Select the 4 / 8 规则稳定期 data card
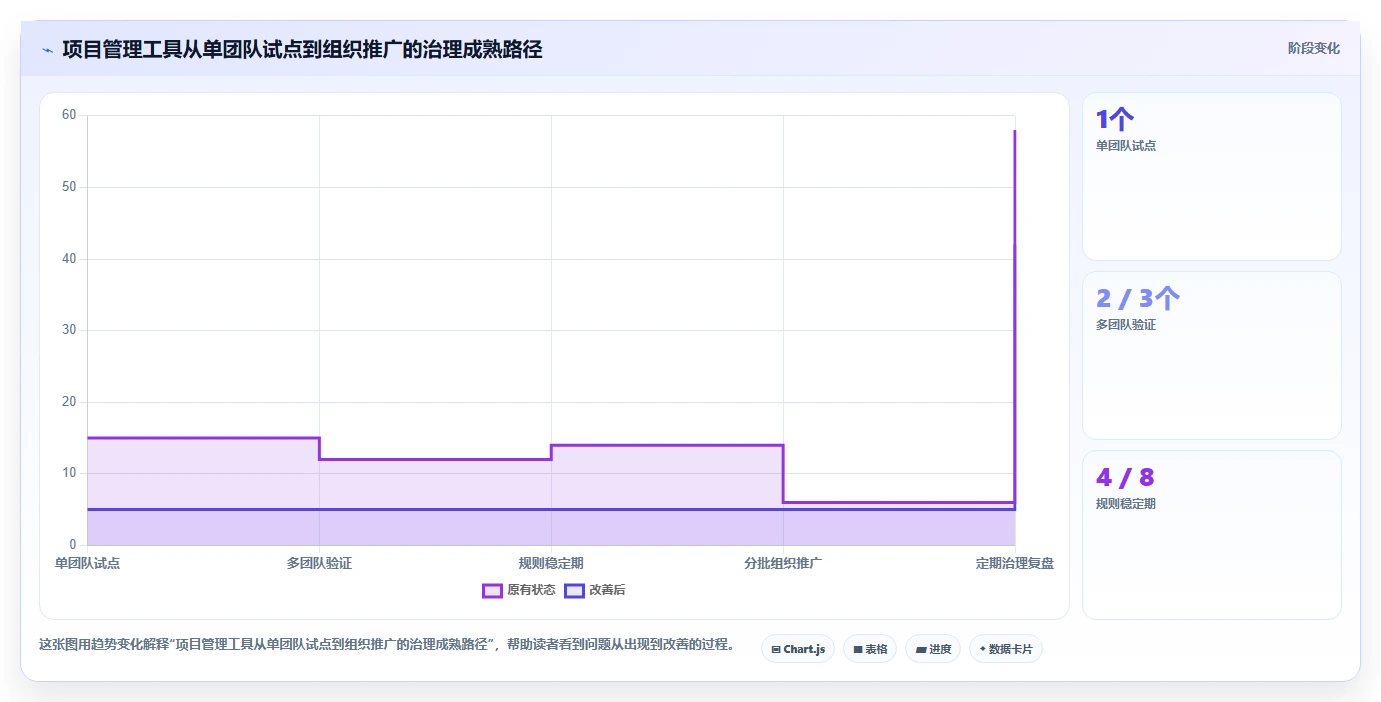1381x702 pixels. [1212, 535]
